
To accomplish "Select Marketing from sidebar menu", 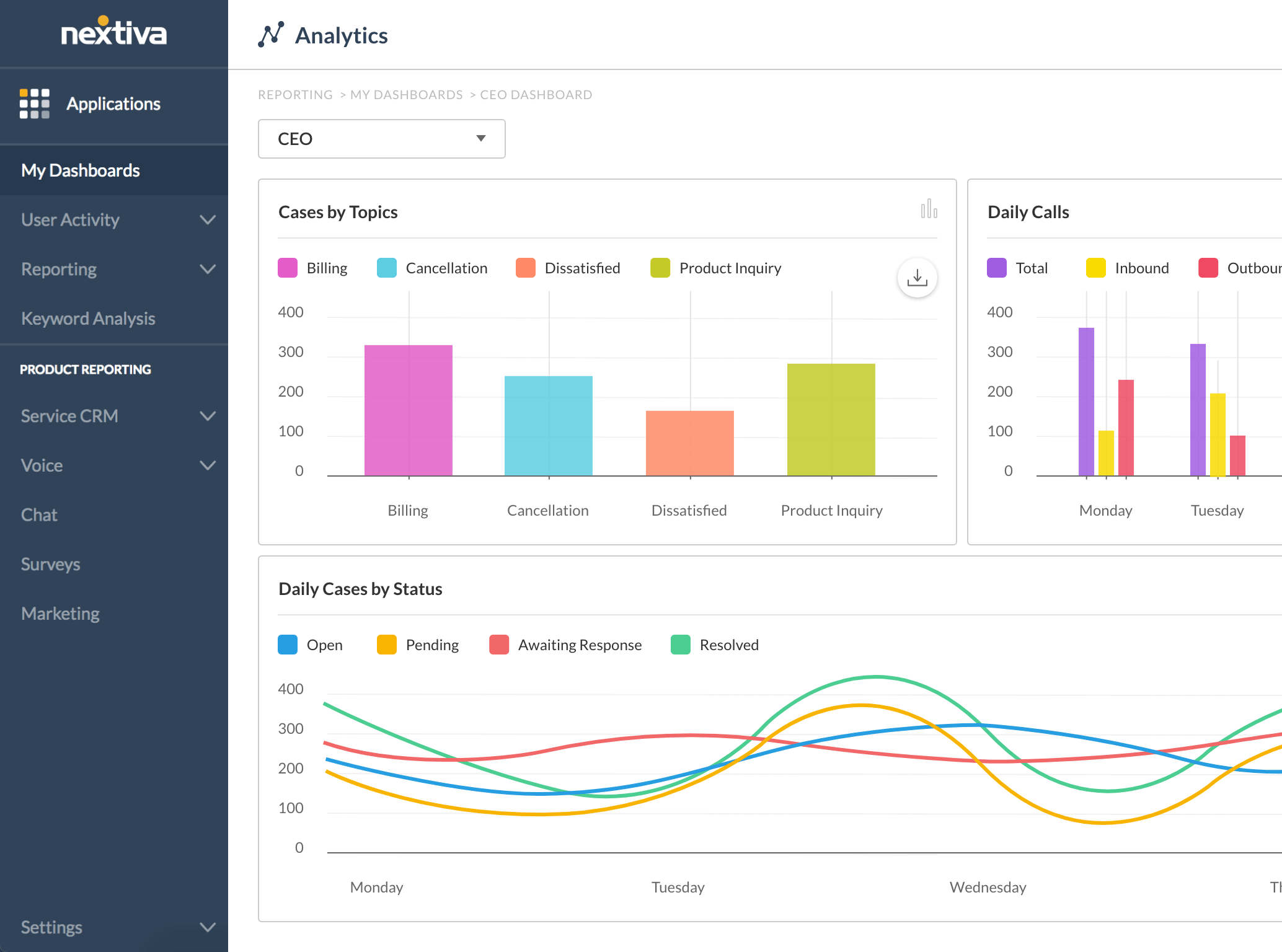I will [59, 613].
